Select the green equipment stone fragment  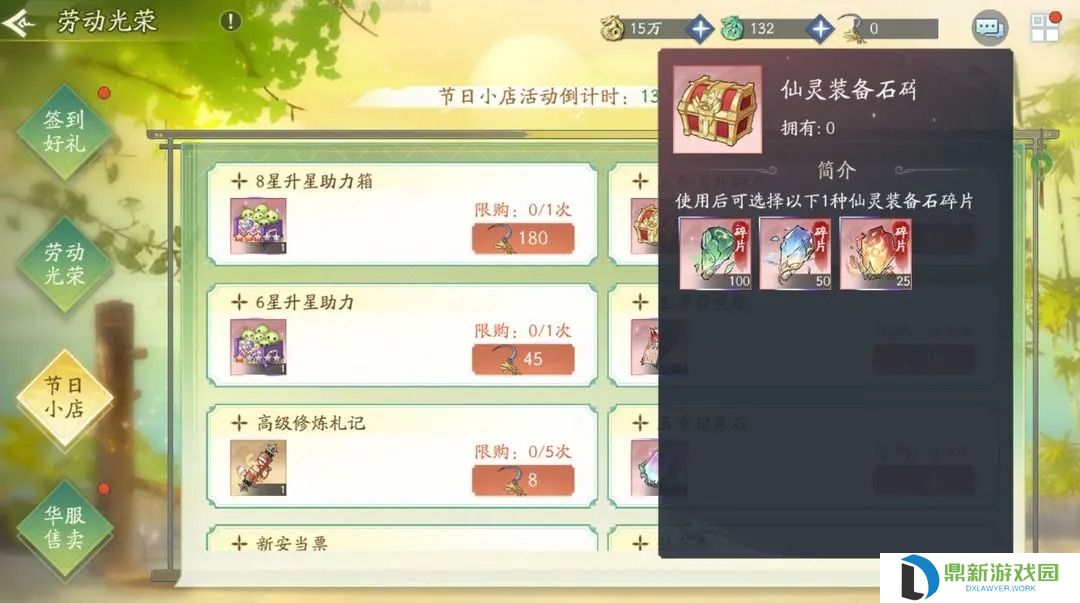[715, 254]
